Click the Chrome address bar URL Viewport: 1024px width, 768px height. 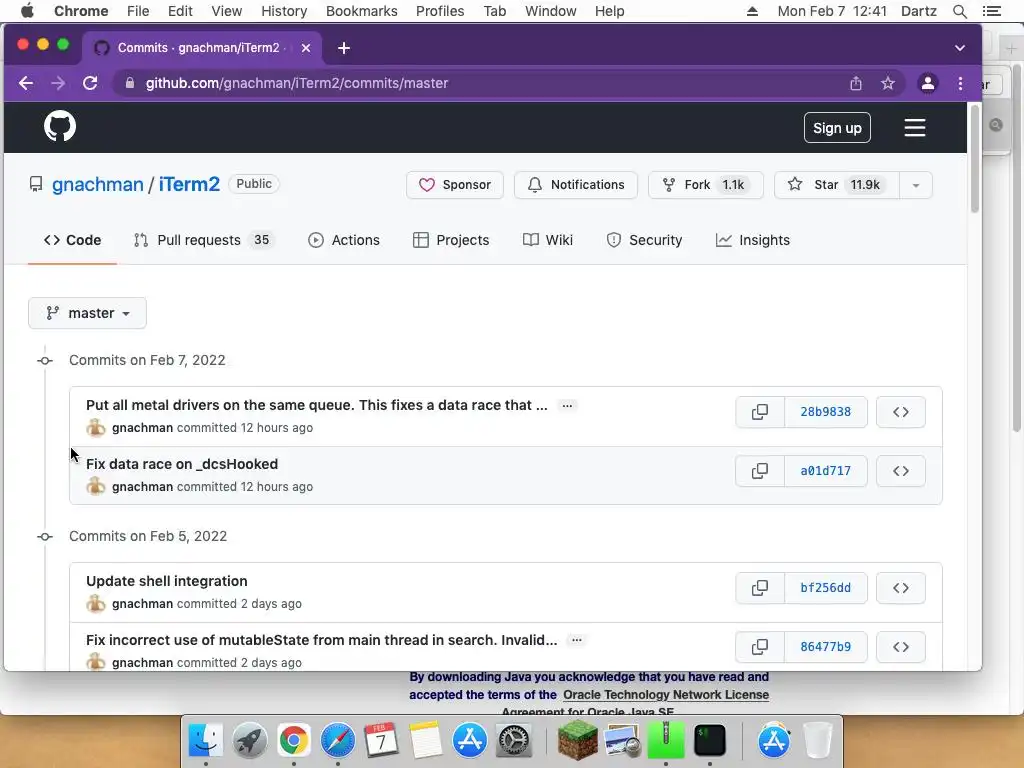coord(296,83)
